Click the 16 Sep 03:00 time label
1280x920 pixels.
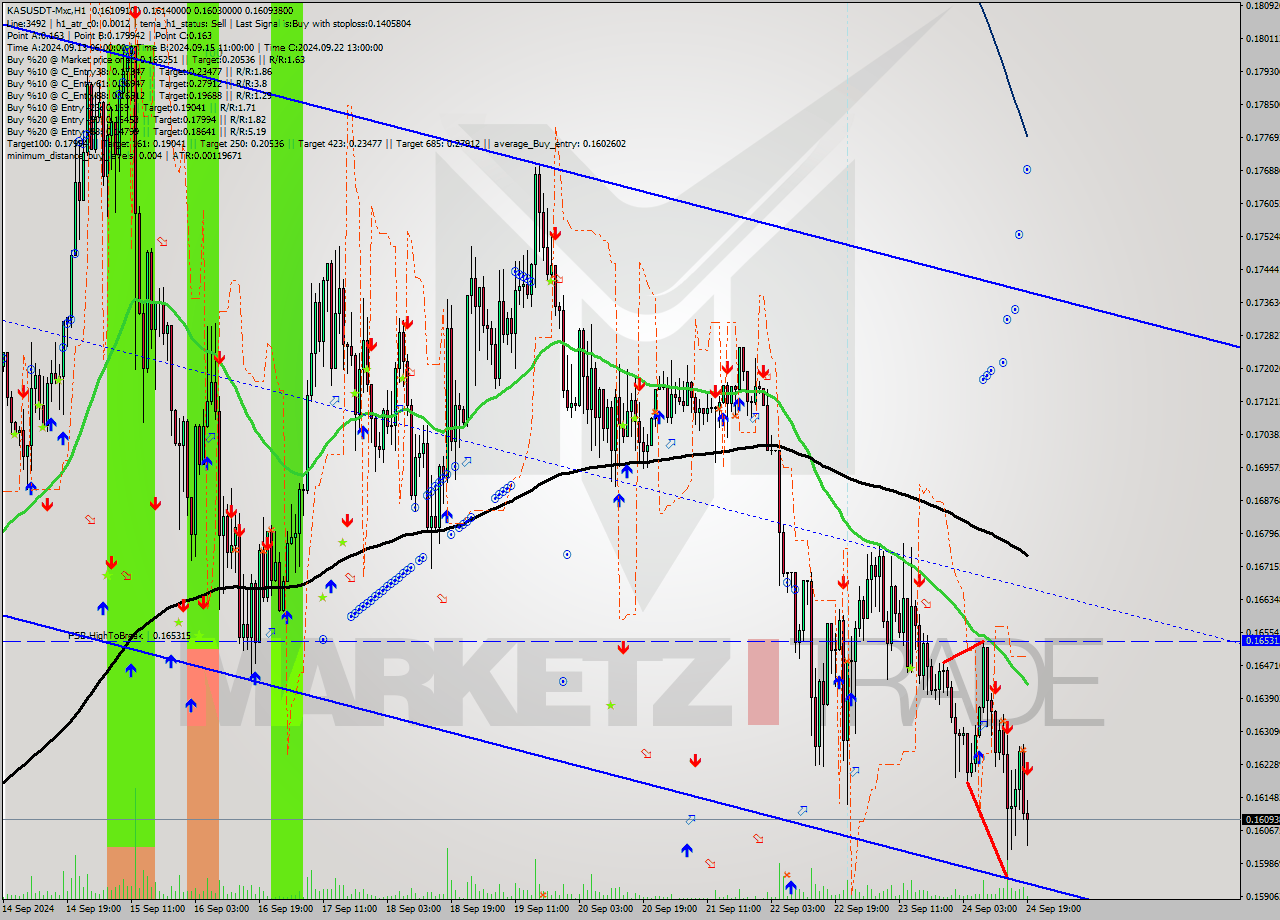pyautogui.click(x=221, y=909)
